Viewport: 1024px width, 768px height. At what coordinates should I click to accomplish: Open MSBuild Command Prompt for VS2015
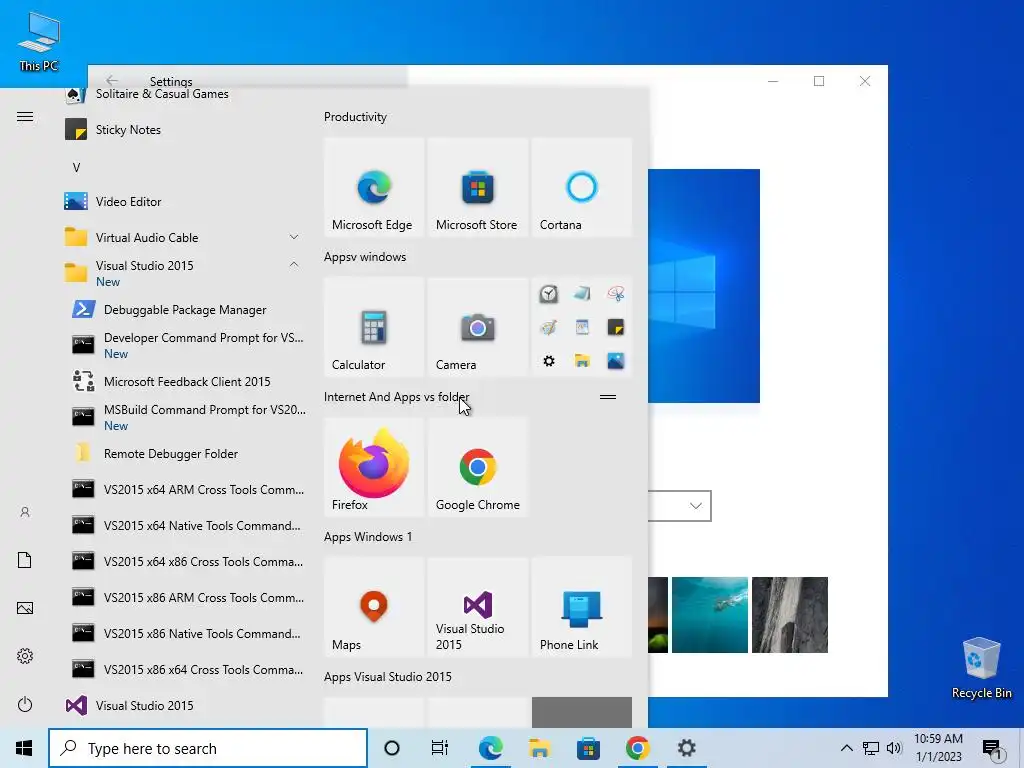pyautogui.click(x=185, y=417)
